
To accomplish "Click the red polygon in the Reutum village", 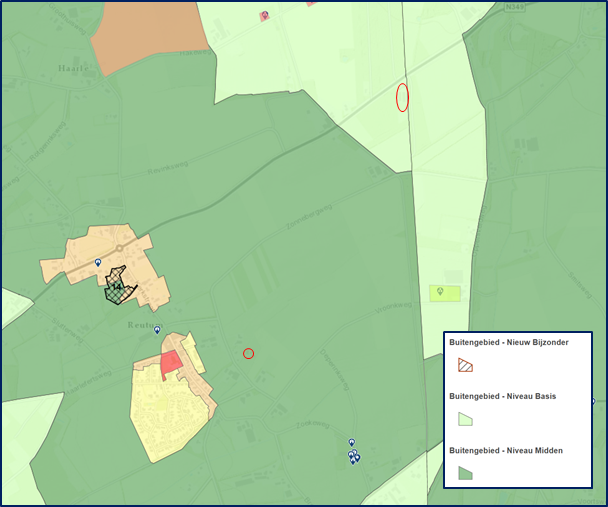I will coord(171,364).
